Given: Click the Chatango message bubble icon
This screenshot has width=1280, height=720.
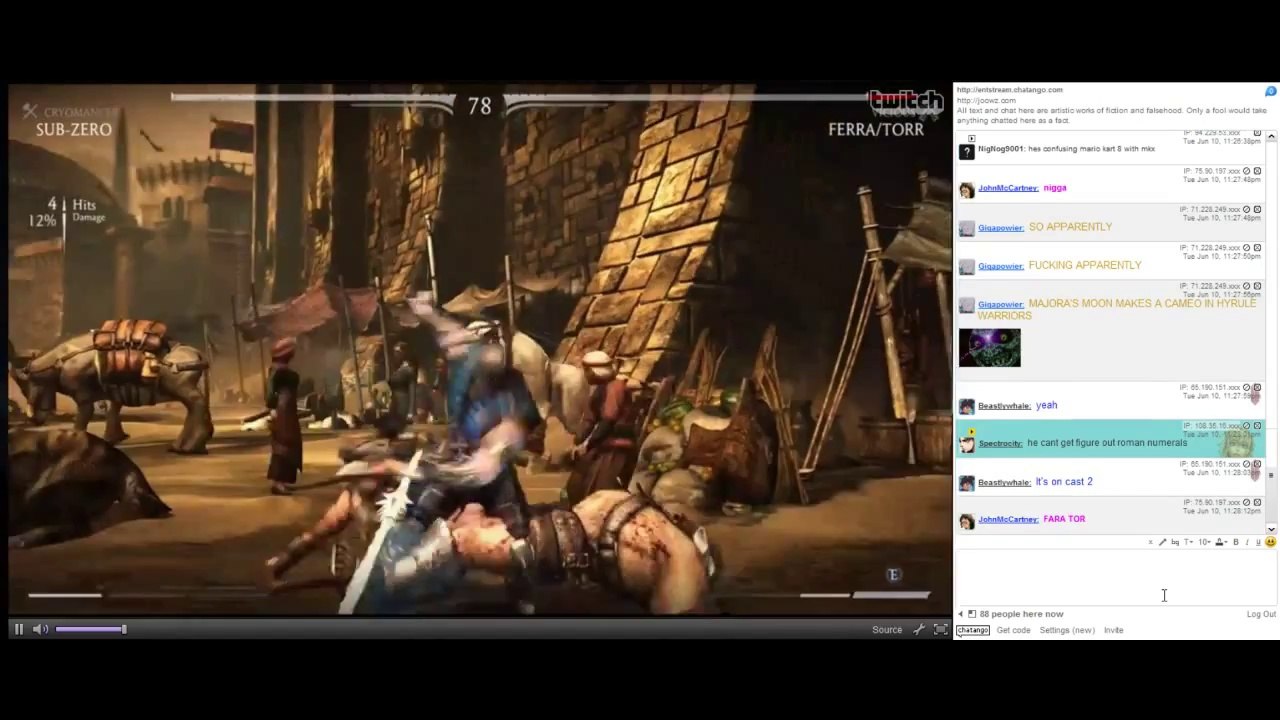Looking at the screenshot, I should 1270,91.
